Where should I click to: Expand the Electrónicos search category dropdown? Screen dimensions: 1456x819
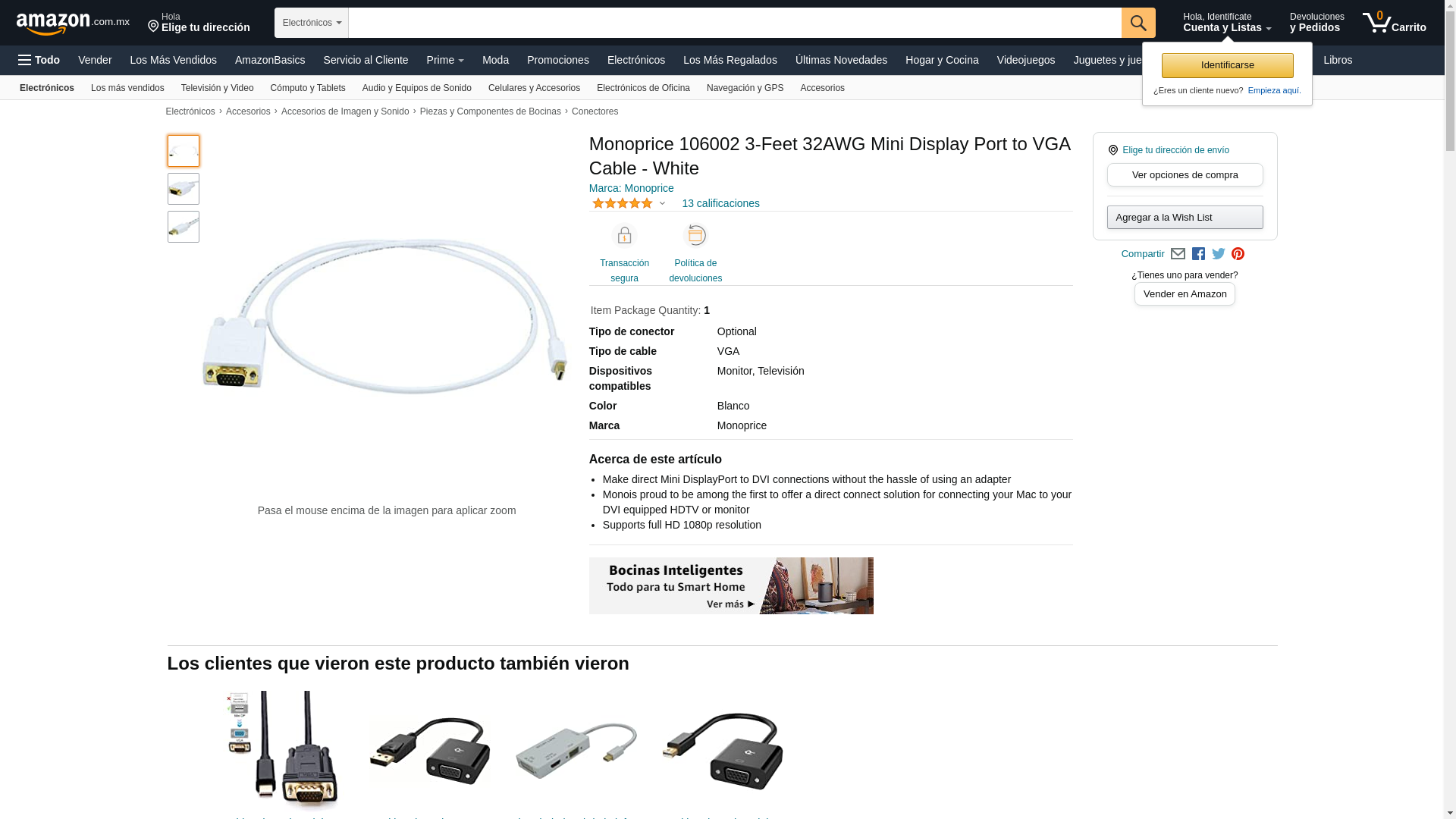click(312, 23)
